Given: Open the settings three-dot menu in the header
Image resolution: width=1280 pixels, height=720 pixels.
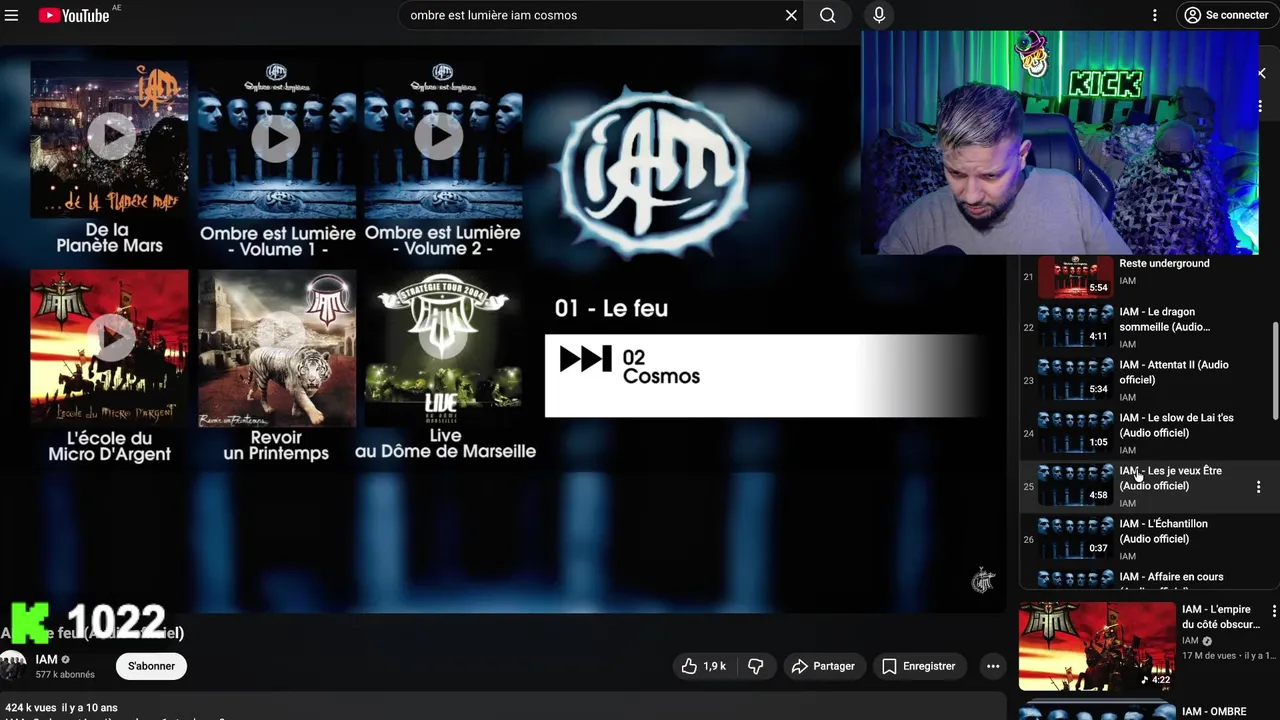Looking at the screenshot, I should (x=1155, y=15).
